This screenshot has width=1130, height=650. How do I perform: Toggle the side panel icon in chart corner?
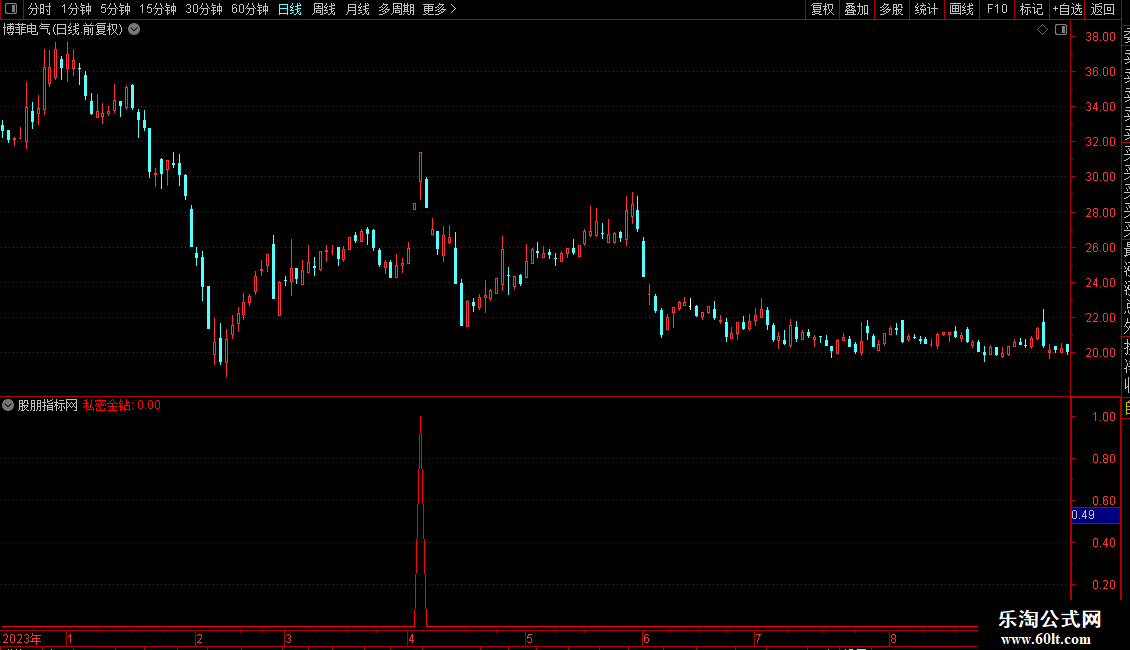[1061, 30]
